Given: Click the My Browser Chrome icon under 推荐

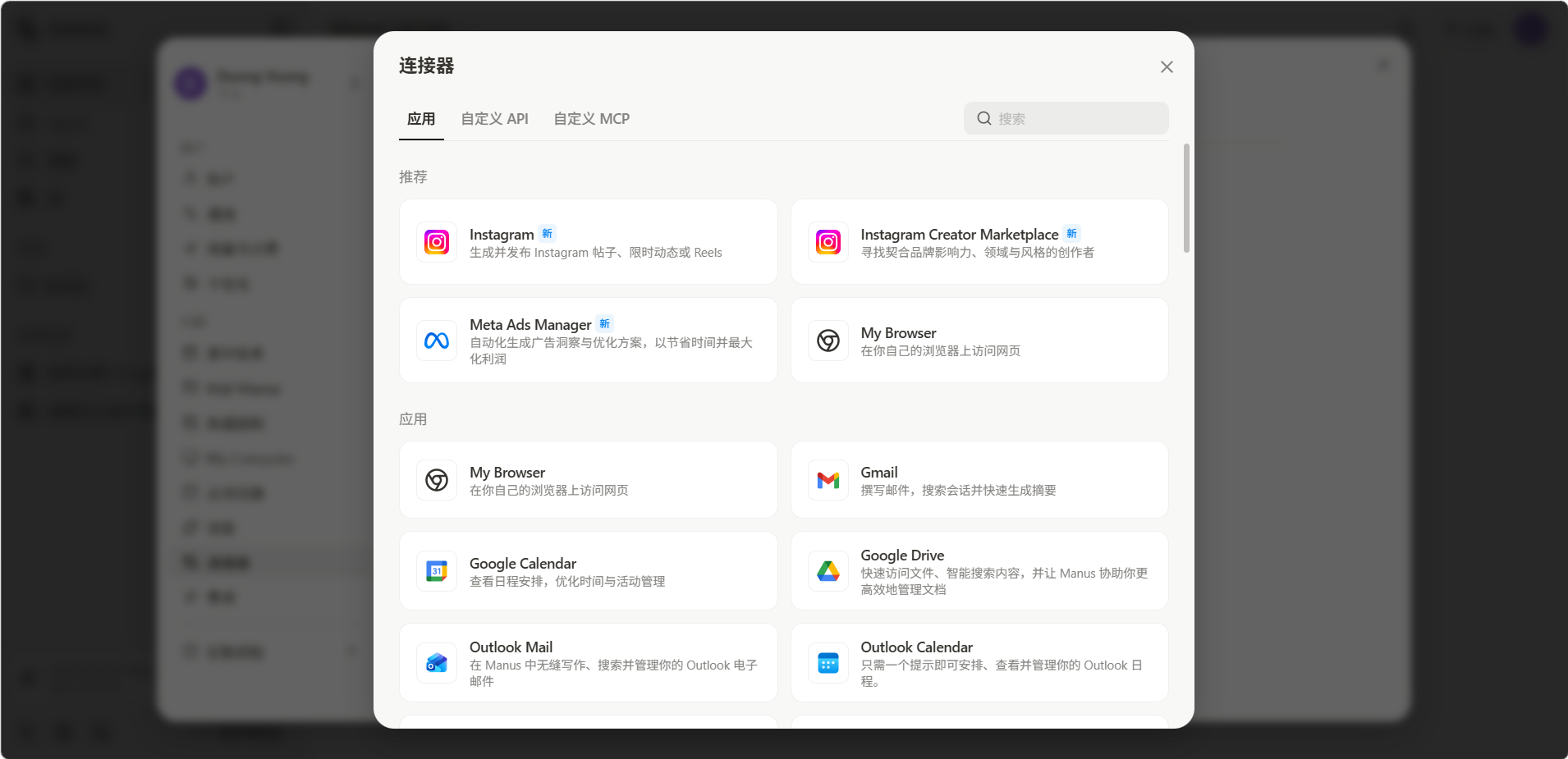Looking at the screenshot, I should click(x=828, y=341).
